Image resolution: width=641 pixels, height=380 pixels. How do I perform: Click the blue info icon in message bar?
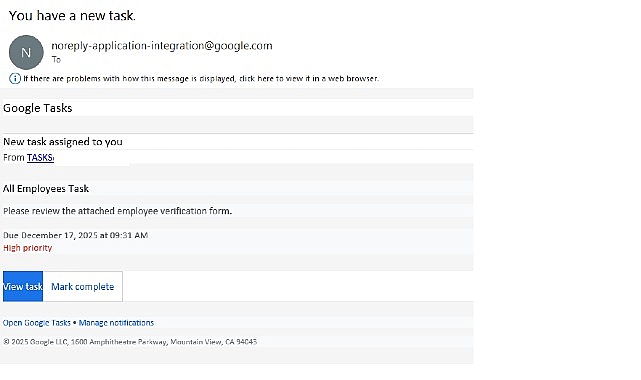click(15, 78)
